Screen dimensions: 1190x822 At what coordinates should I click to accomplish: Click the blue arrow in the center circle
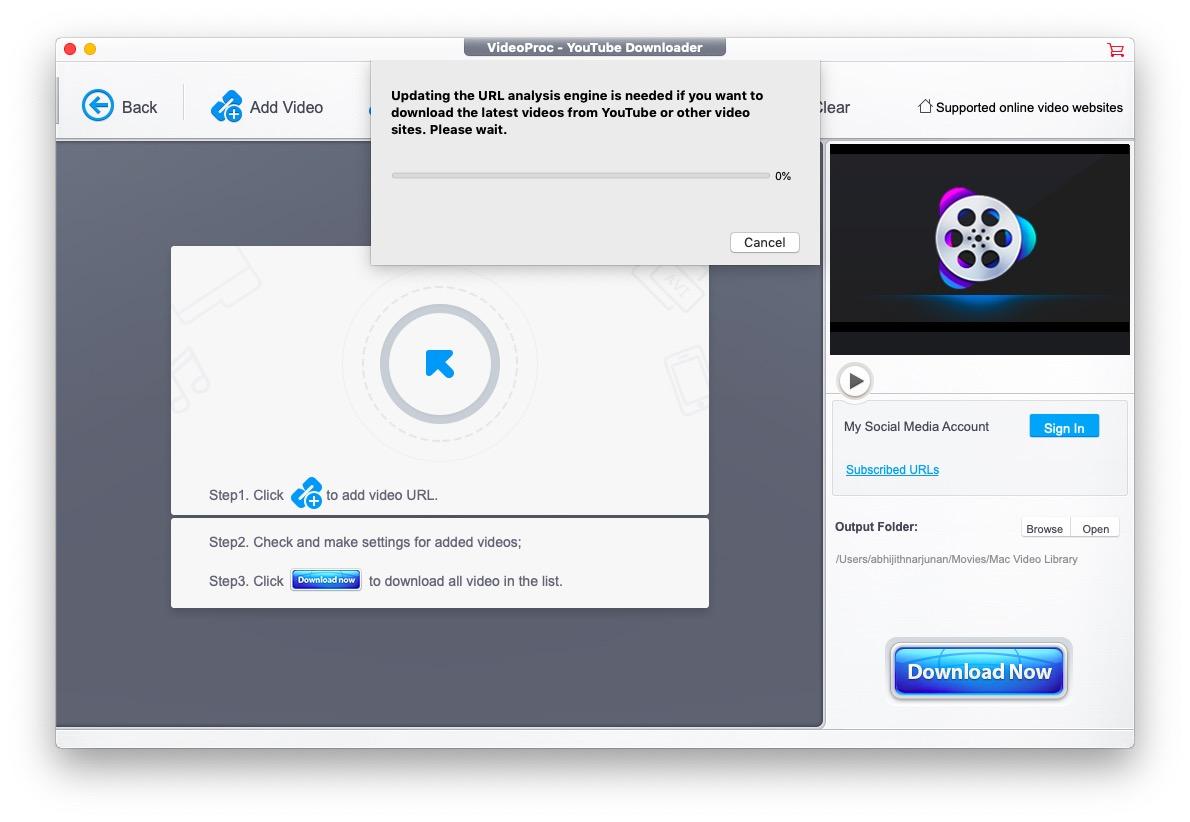(x=439, y=364)
